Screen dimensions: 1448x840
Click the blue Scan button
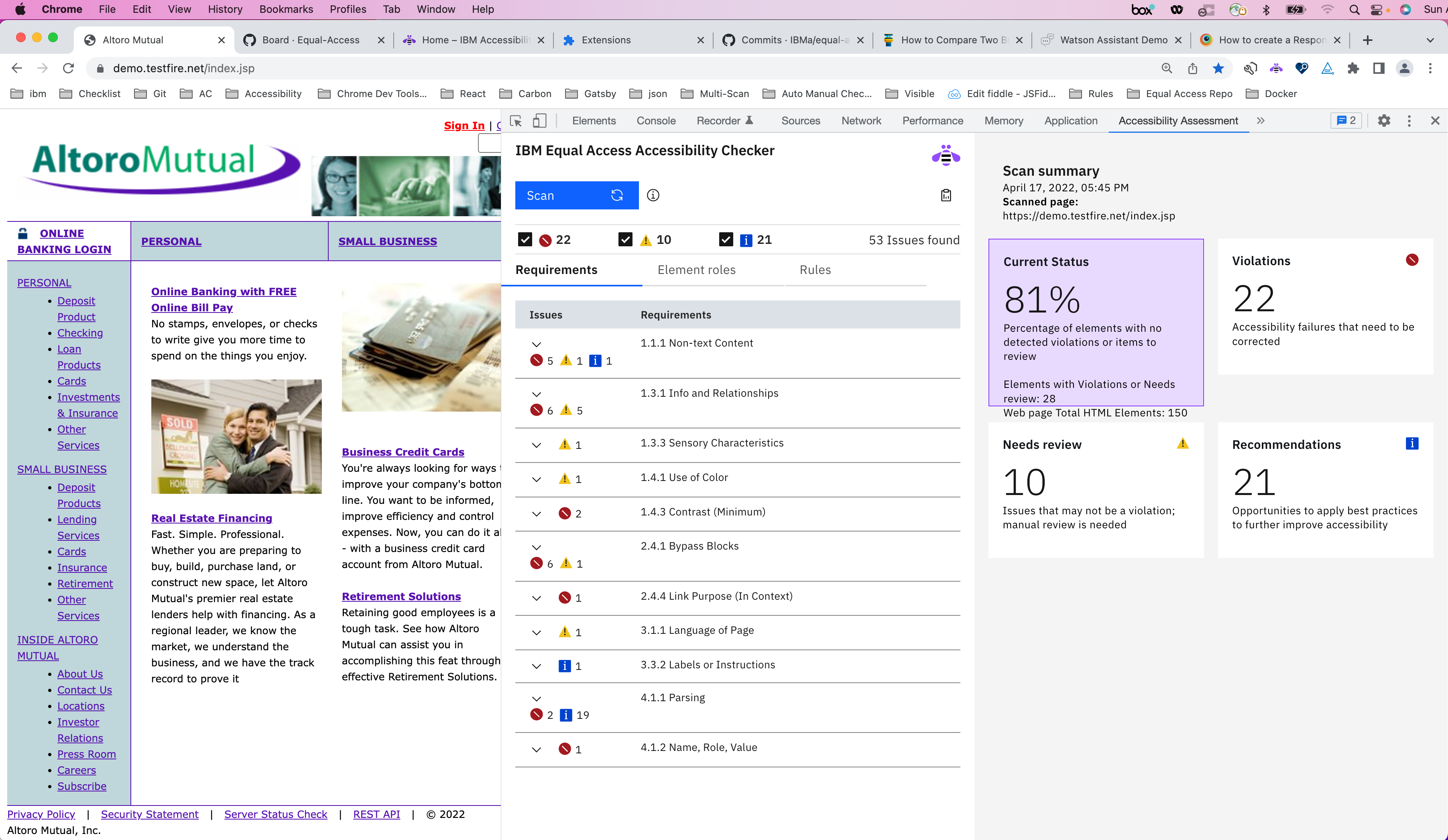576,195
